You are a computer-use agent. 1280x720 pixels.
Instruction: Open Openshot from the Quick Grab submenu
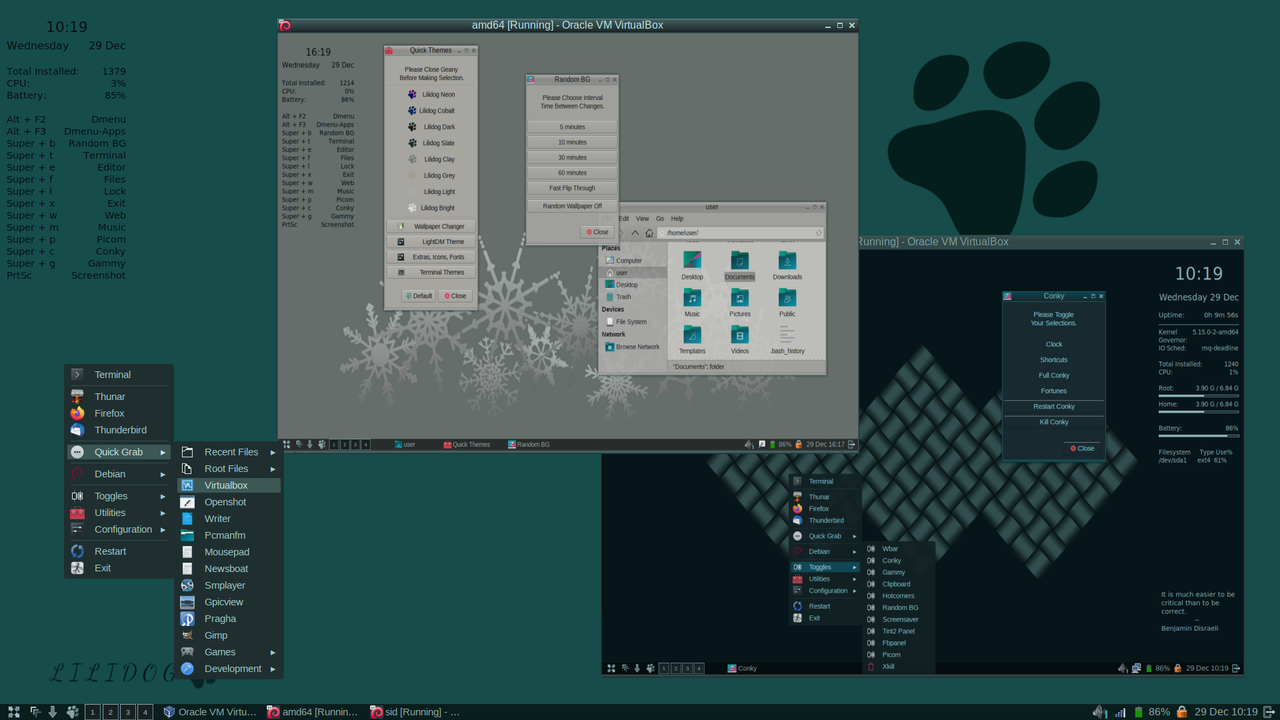click(229, 502)
